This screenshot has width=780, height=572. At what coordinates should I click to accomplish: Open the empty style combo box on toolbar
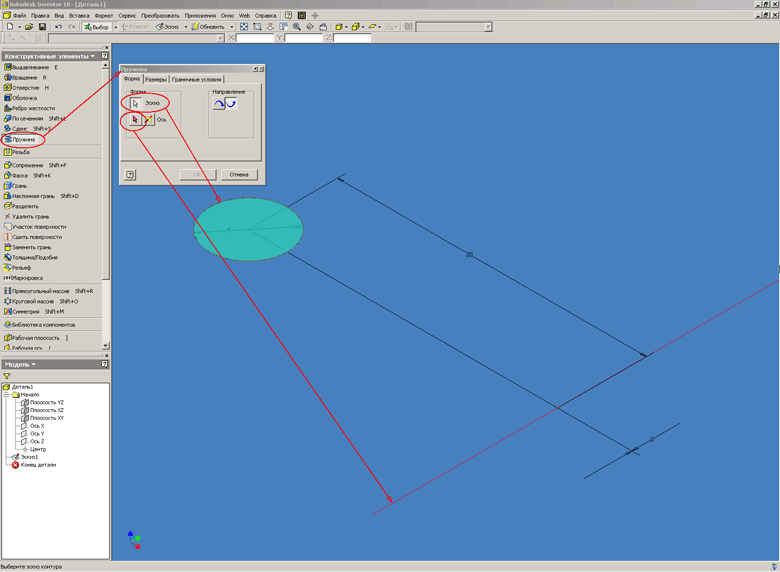click(x=454, y=27)
